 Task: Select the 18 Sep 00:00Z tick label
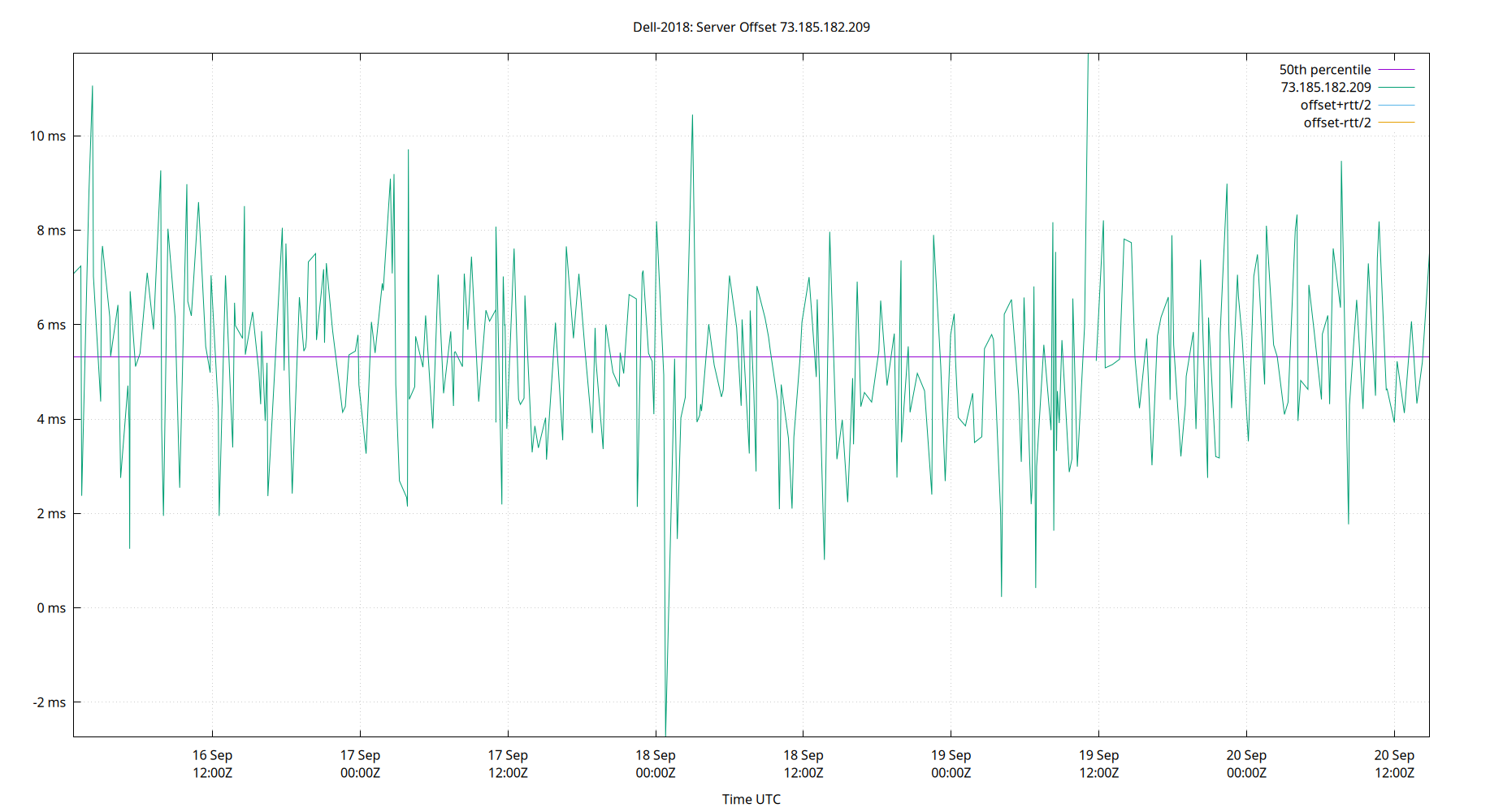(656, 763)
